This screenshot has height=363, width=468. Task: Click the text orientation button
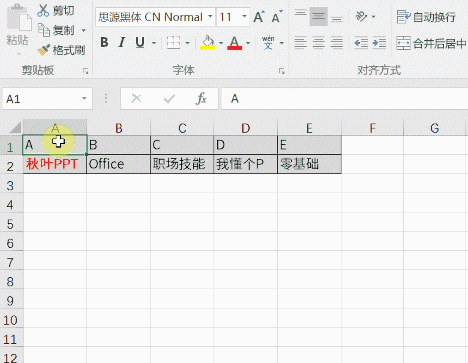[361, 16]
